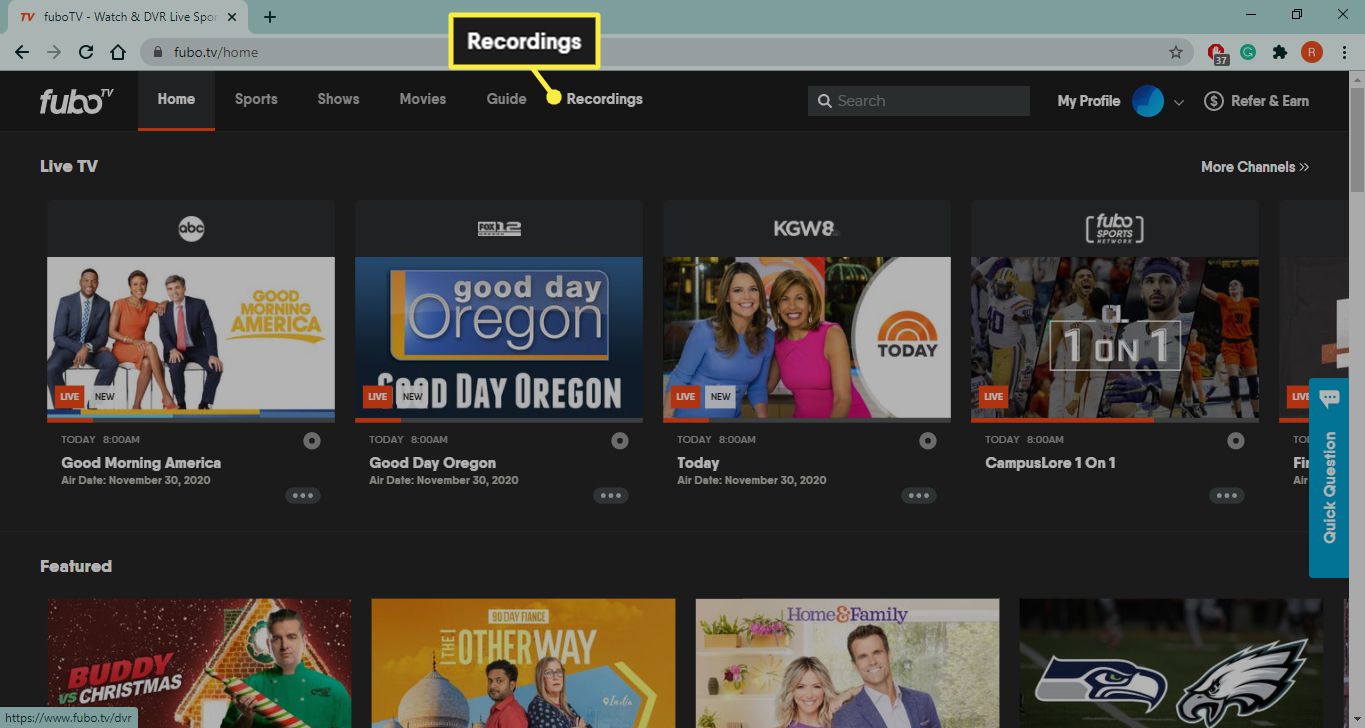This screenshot has height=728, width=1365.
Task: Click More Channels link
Action: point(1255,167)
